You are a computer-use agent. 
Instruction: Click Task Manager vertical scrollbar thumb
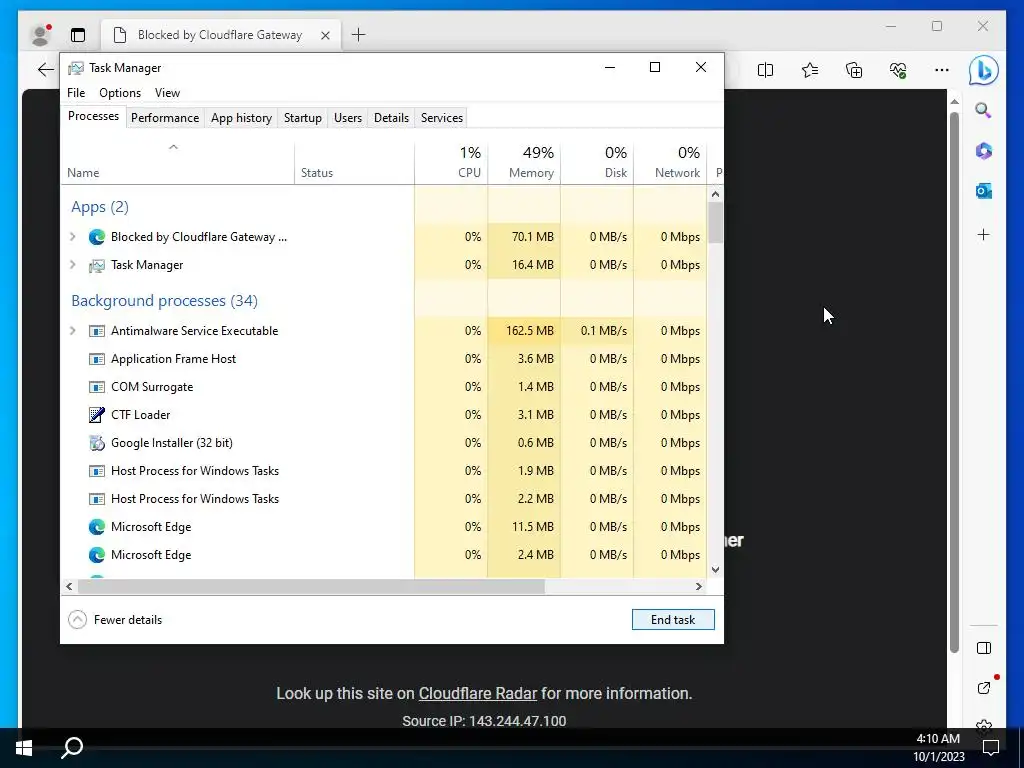click(716, 223)
